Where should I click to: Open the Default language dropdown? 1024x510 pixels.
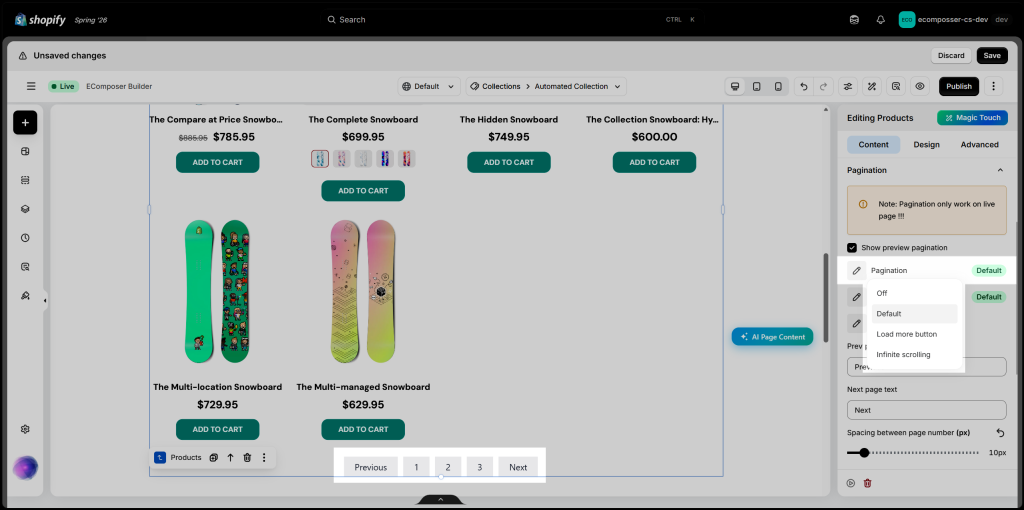(429, 86)
